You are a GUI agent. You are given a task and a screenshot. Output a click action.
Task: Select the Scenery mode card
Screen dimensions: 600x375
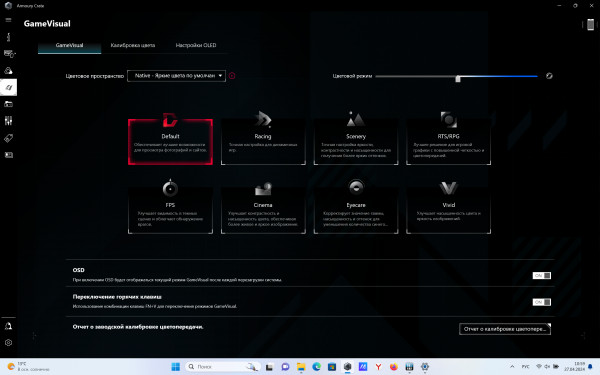(356, 142)
